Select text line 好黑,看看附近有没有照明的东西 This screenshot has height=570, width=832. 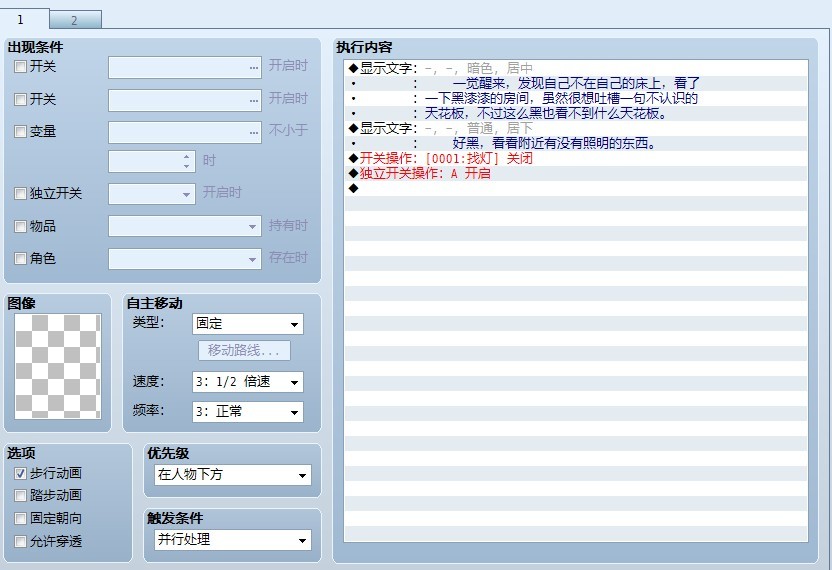click(576, 143)
